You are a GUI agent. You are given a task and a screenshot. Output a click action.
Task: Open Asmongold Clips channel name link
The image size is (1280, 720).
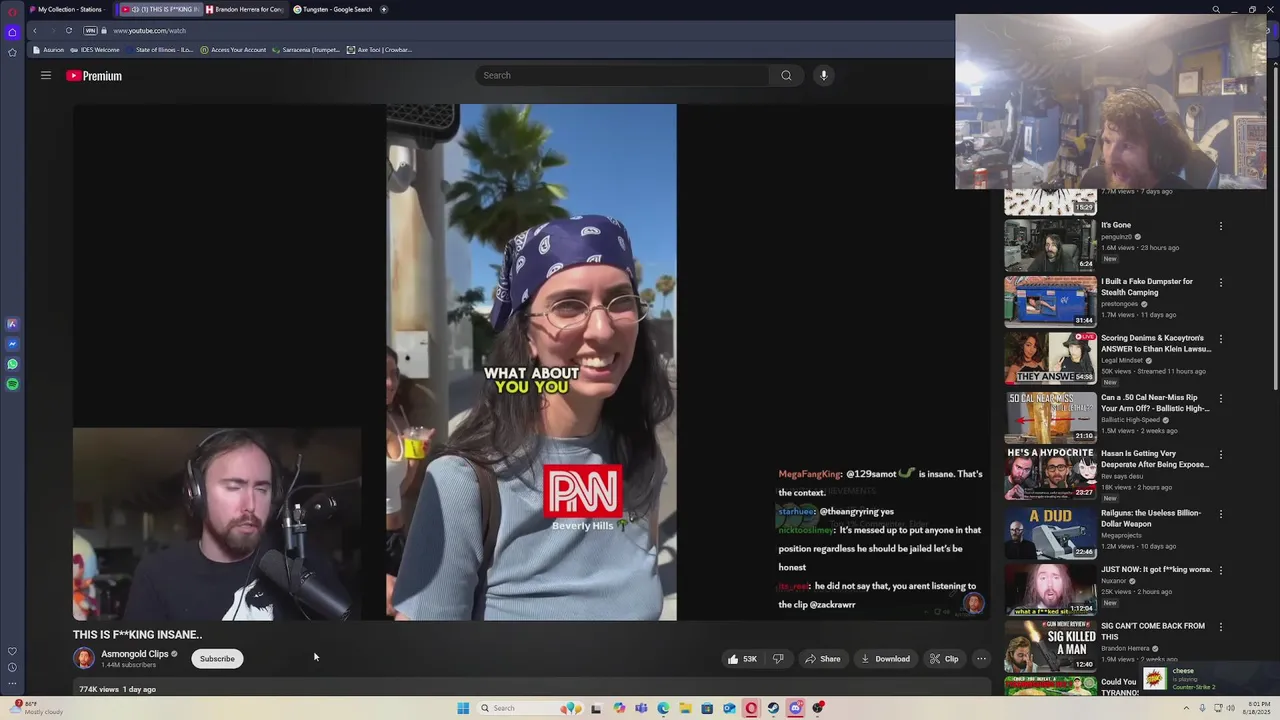135,654
